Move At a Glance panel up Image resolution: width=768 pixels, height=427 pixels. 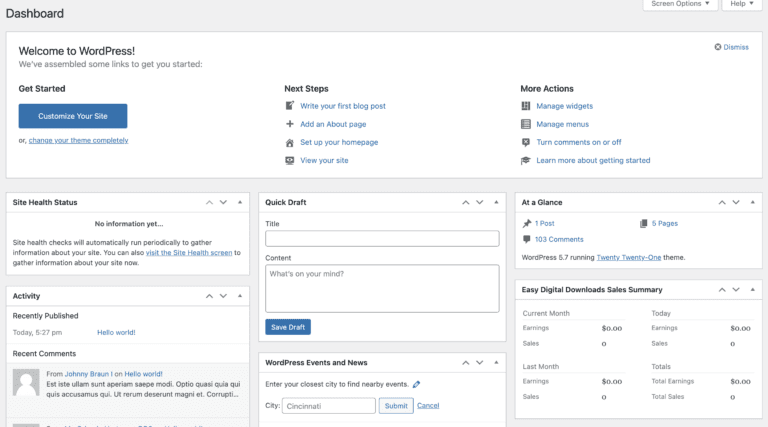(722, 202)
